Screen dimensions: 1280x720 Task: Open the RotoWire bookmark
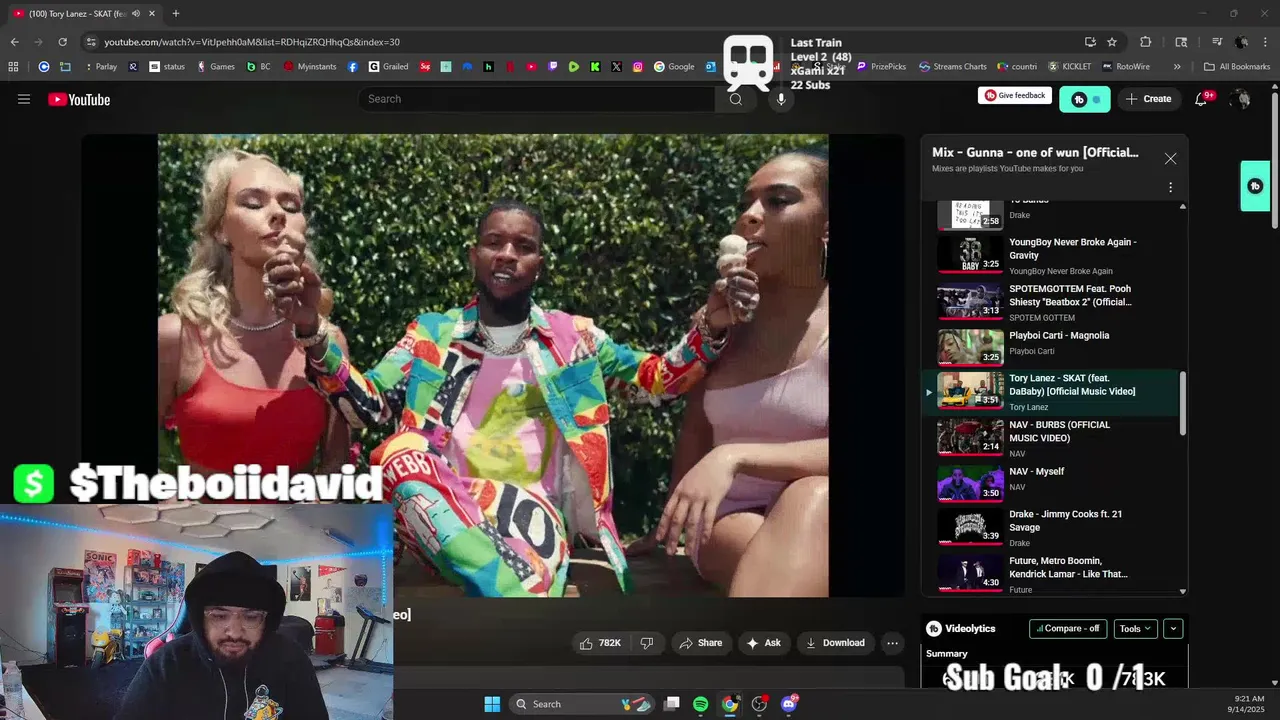click(x=1126, y=67)
